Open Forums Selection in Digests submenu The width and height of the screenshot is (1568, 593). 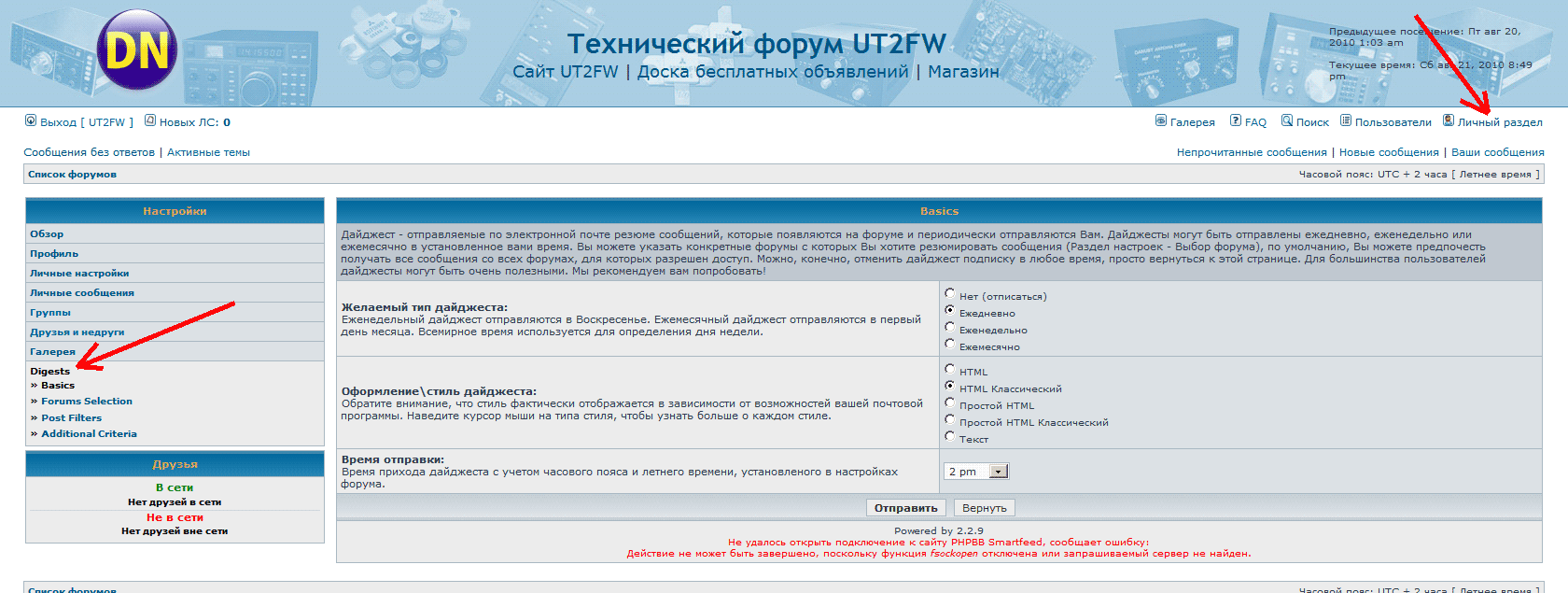coord(87,402)
